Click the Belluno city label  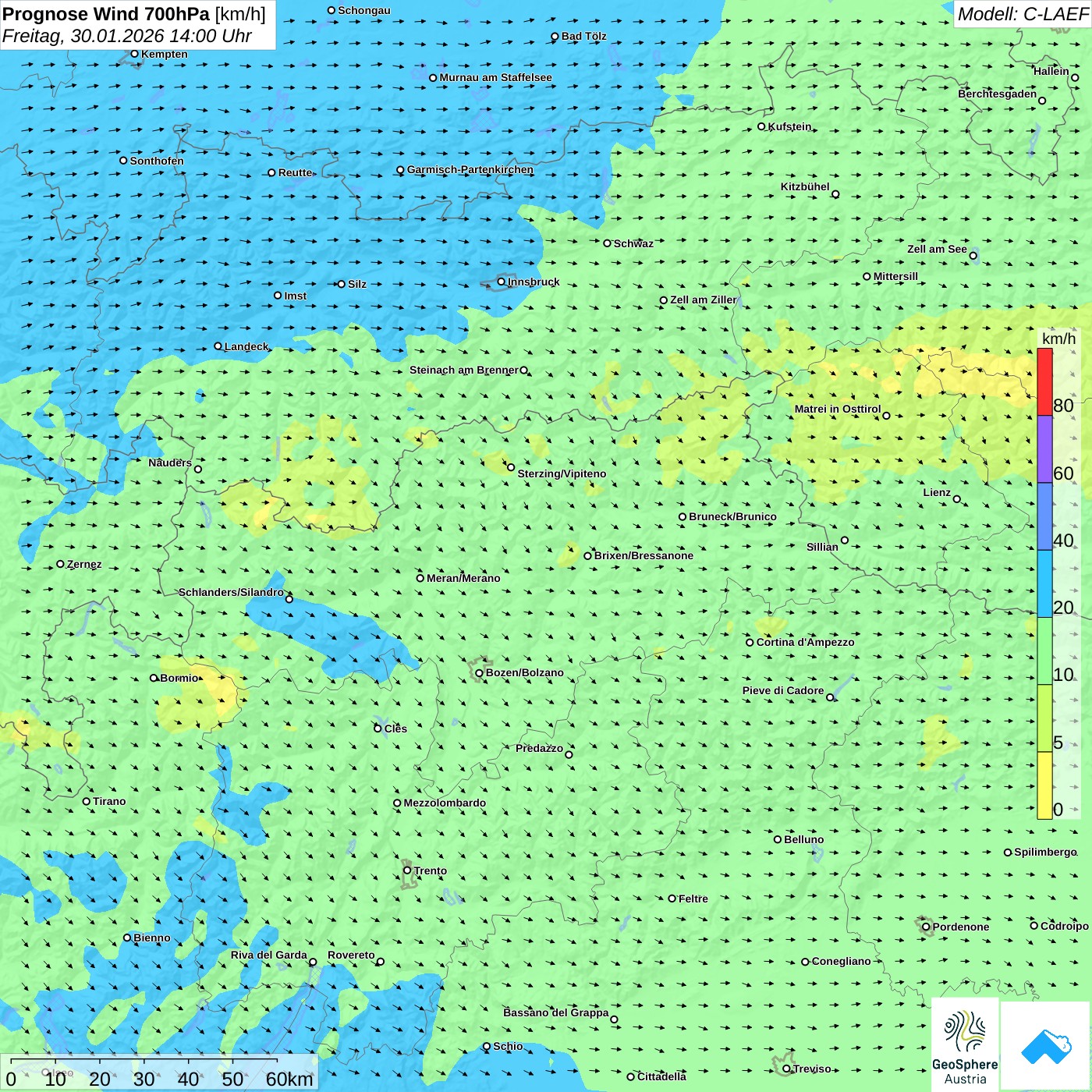803,839
